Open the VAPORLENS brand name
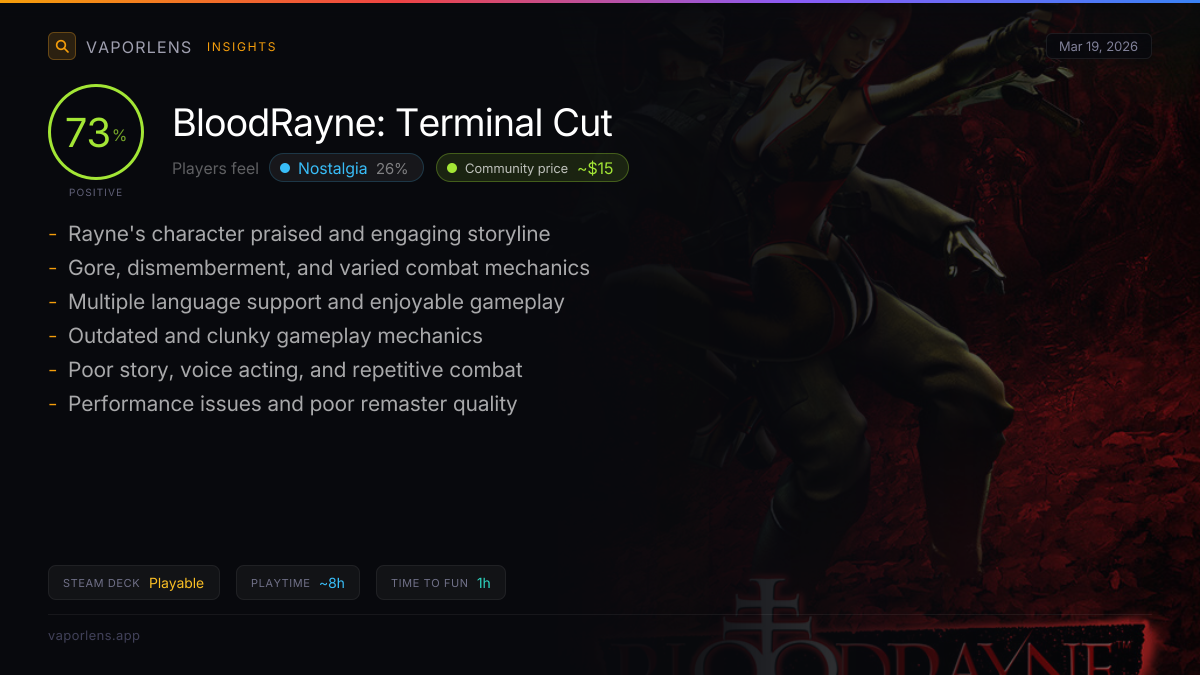The width and height of the screenshot is (1200, 675). pos(139,47)
